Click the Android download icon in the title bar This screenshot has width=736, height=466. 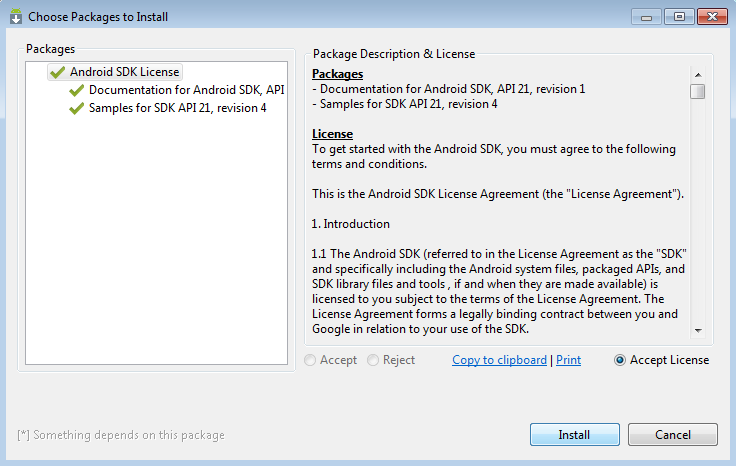[x=16, y=16]
